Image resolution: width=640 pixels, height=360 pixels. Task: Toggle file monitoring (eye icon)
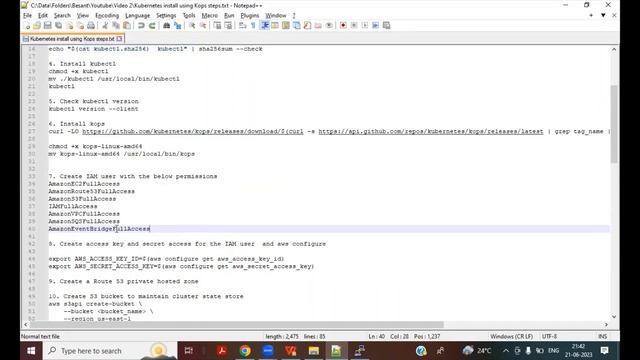(329, 26)
